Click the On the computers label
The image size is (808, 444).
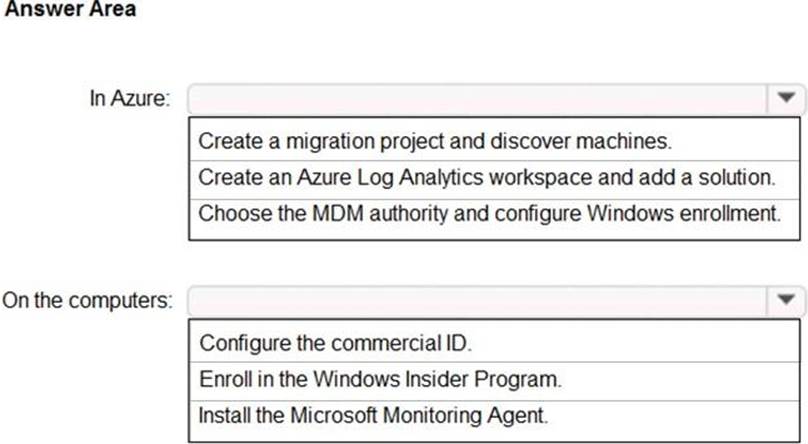tap(88, 300)
